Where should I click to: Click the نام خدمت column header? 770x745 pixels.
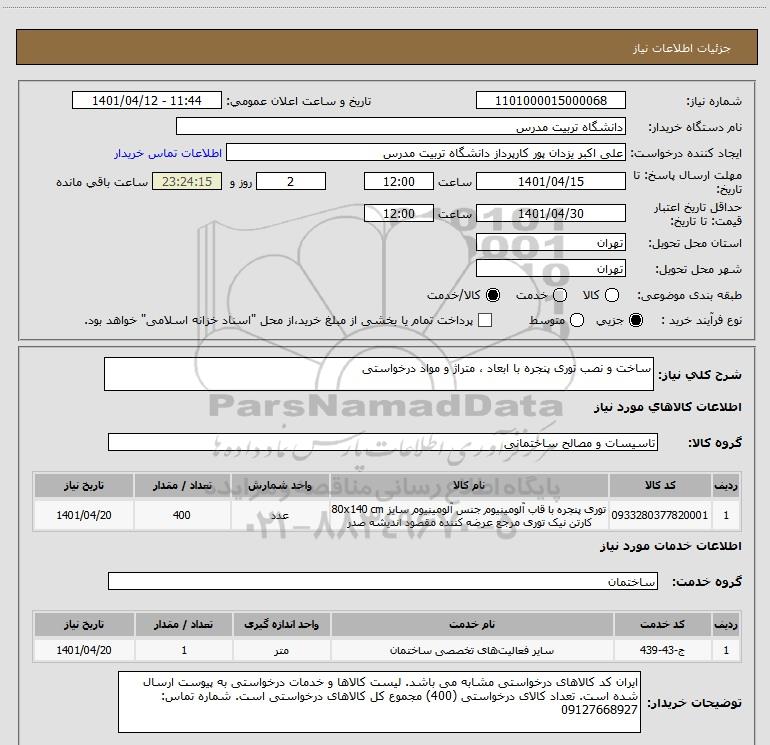click(x=472, y=624)
